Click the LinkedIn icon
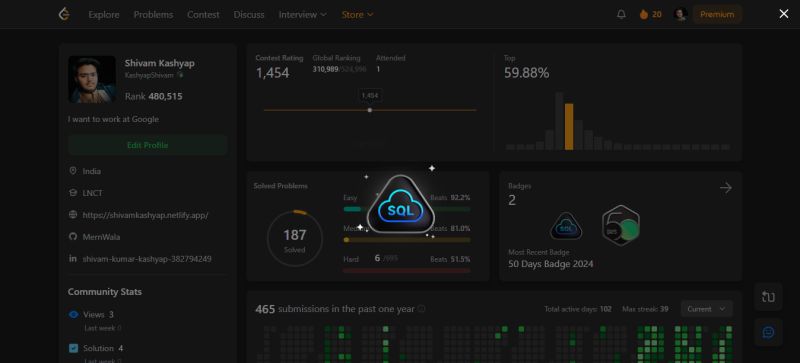Image resolution: width=800 pixels, height=363 pixels. tap(73, 259)
